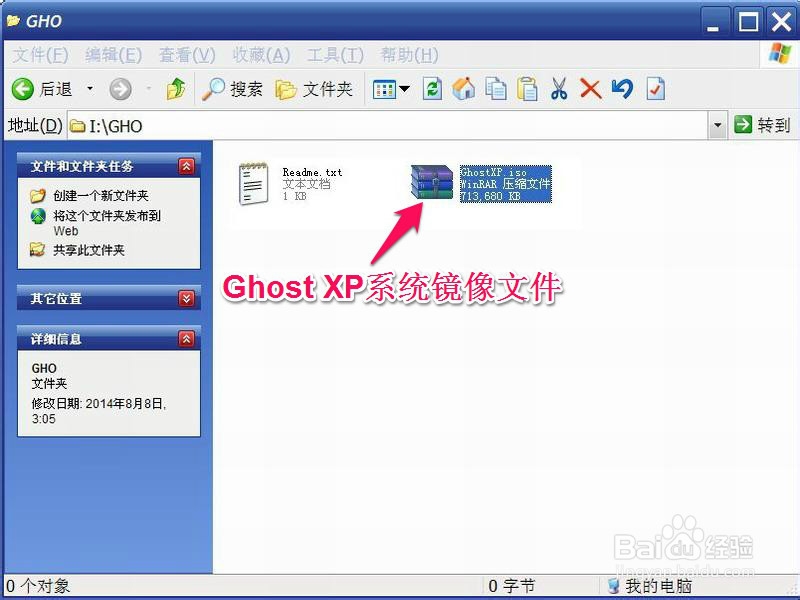Viewport: 800px width, 600px height.
Task: Open the 工具(T) menu
Action: [335, 55]
